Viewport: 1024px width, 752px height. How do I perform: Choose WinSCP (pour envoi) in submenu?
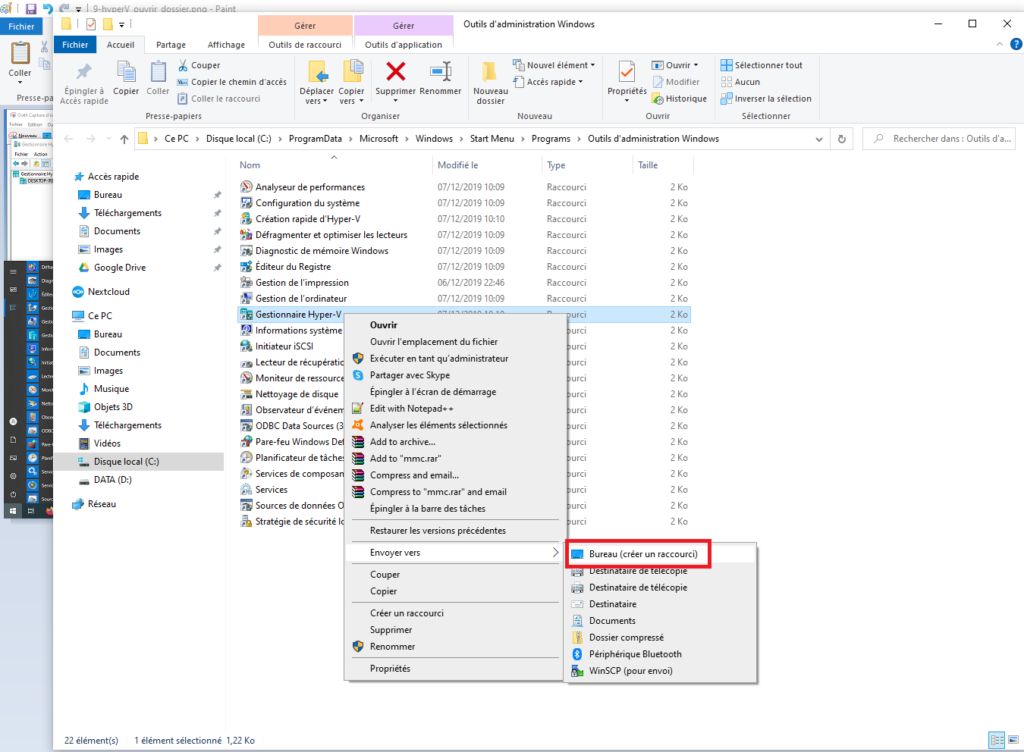[x=630, y=671]
